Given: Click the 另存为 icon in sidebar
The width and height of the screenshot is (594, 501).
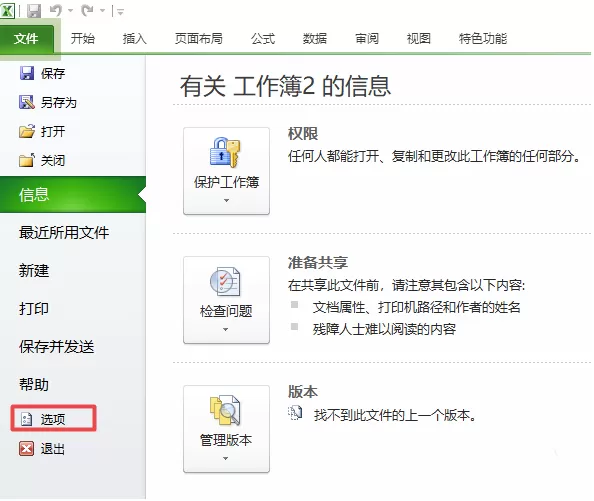Looking at the screenshot, I should click(x=27, y=102).
